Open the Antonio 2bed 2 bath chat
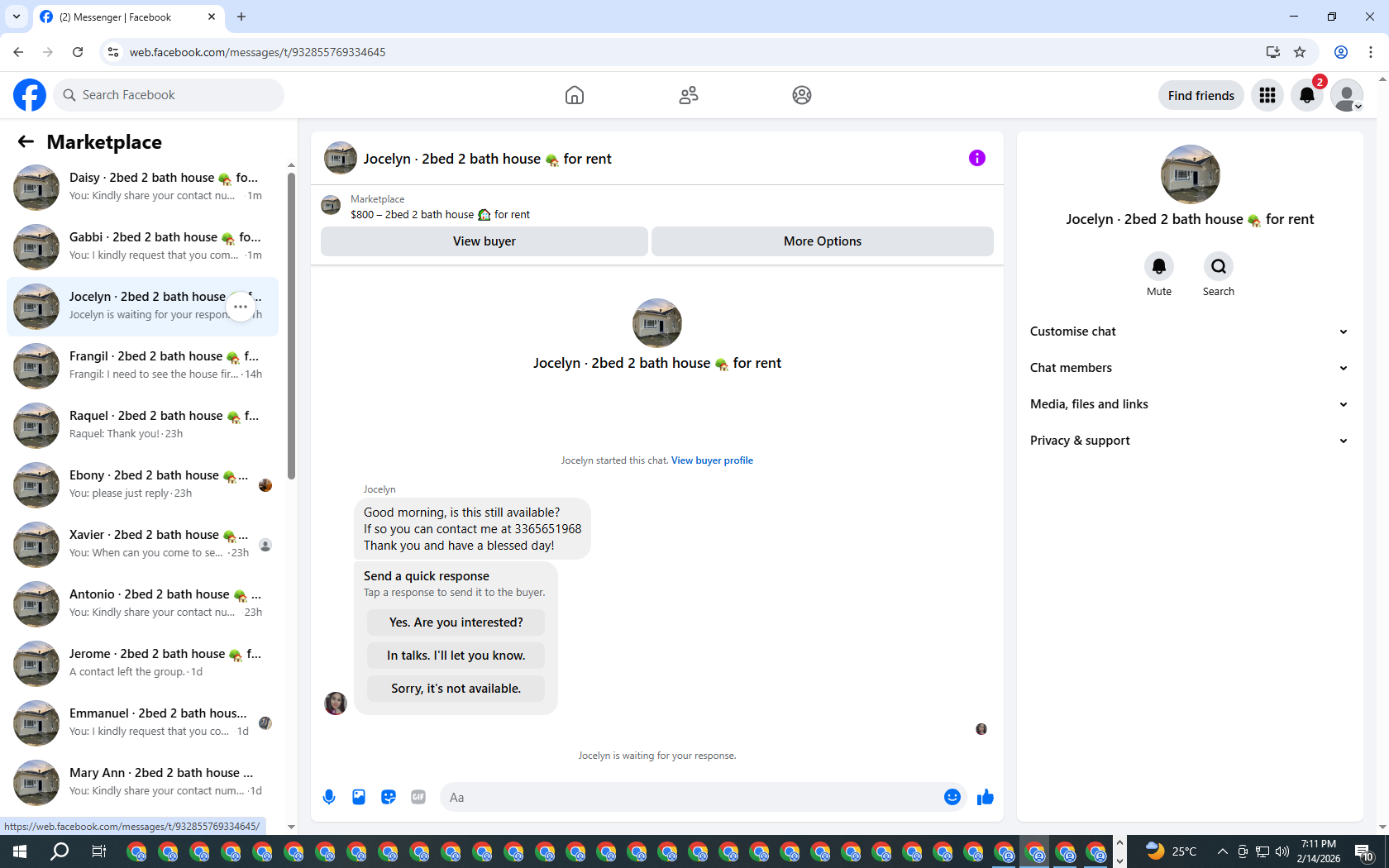 [142, 604]
